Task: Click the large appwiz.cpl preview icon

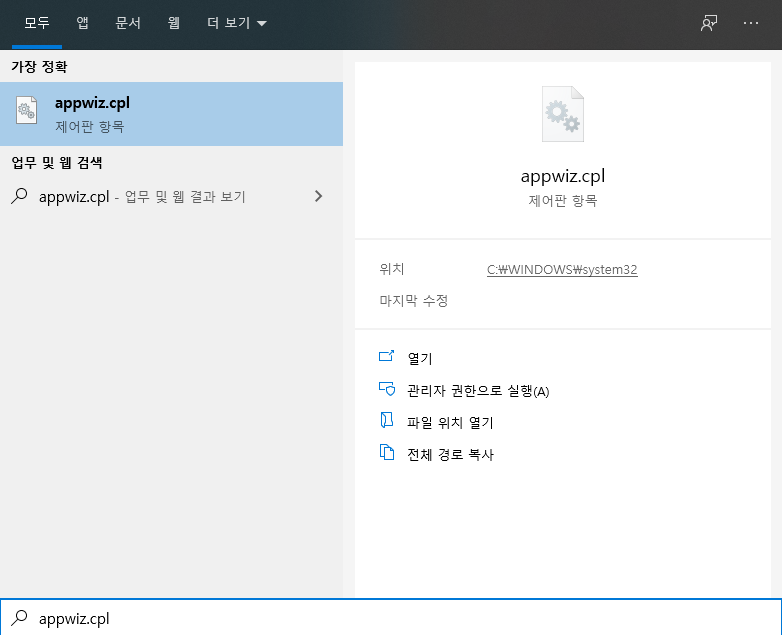Action: click(563, 114)
